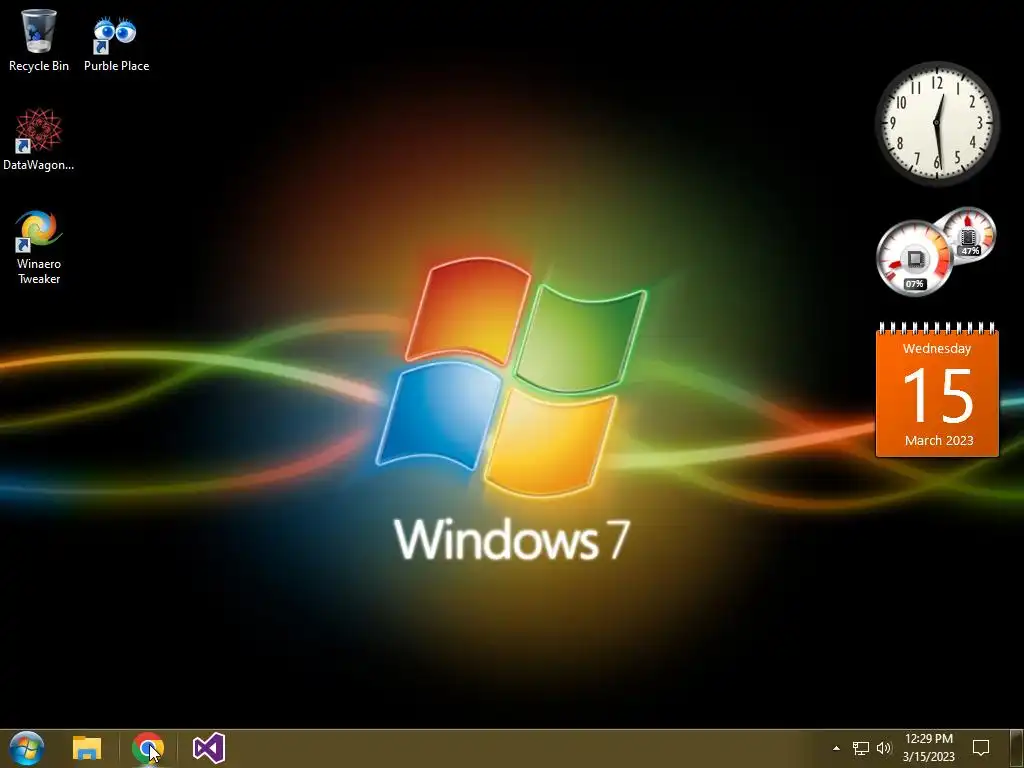The width and height of the screenshot is (1024, 768).
Task: Open Visual Studio from the taskbar
Action: (209, 748)
